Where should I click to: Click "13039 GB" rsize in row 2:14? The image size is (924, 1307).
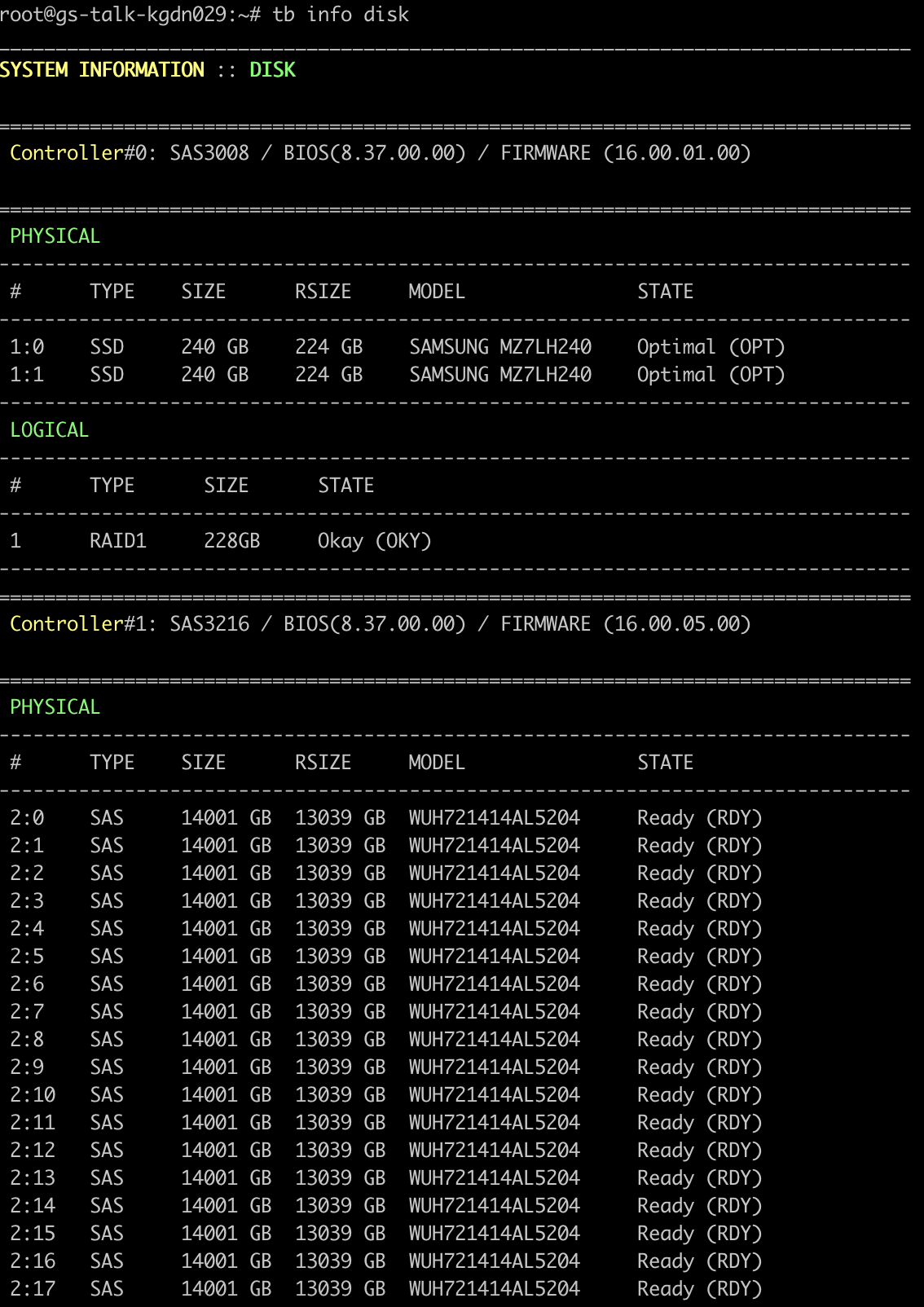341,1206
